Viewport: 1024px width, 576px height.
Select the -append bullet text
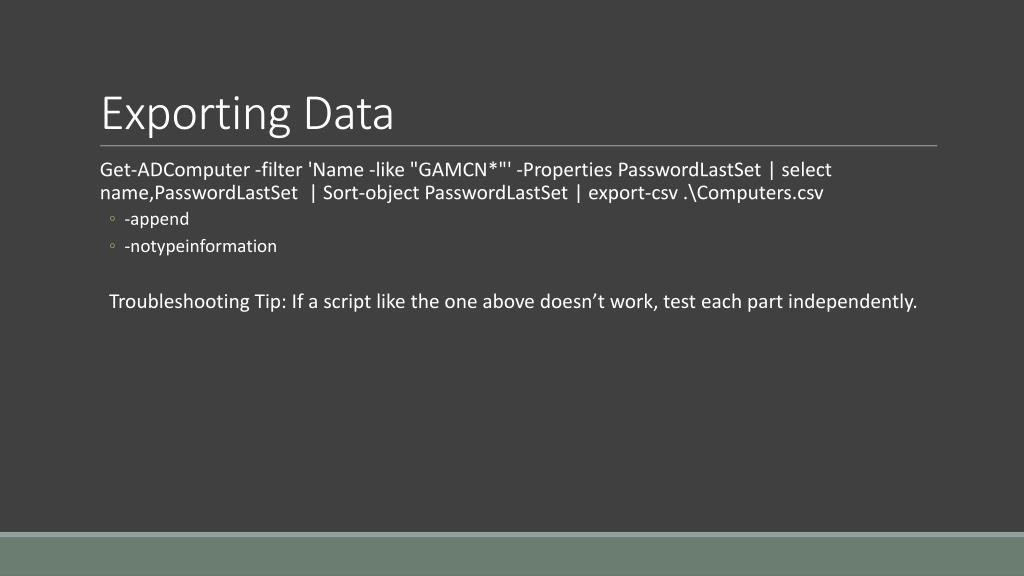(x=157, y=219)
